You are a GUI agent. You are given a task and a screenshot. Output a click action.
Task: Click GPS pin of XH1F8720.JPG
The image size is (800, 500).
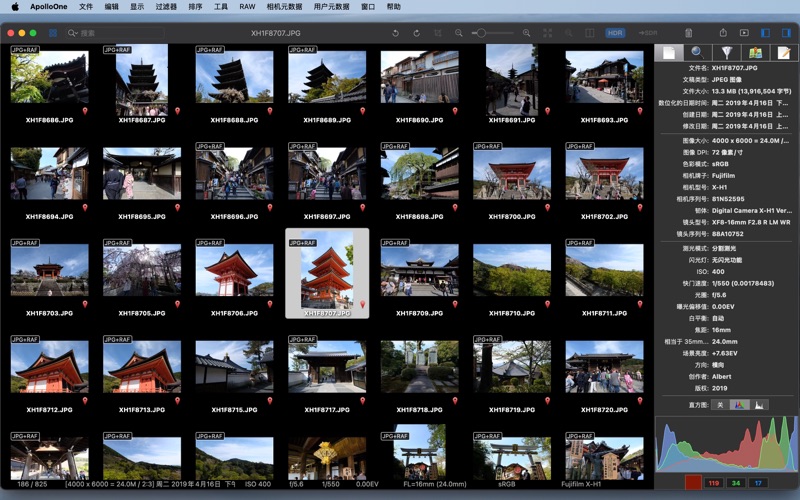[x=640, y=401]
